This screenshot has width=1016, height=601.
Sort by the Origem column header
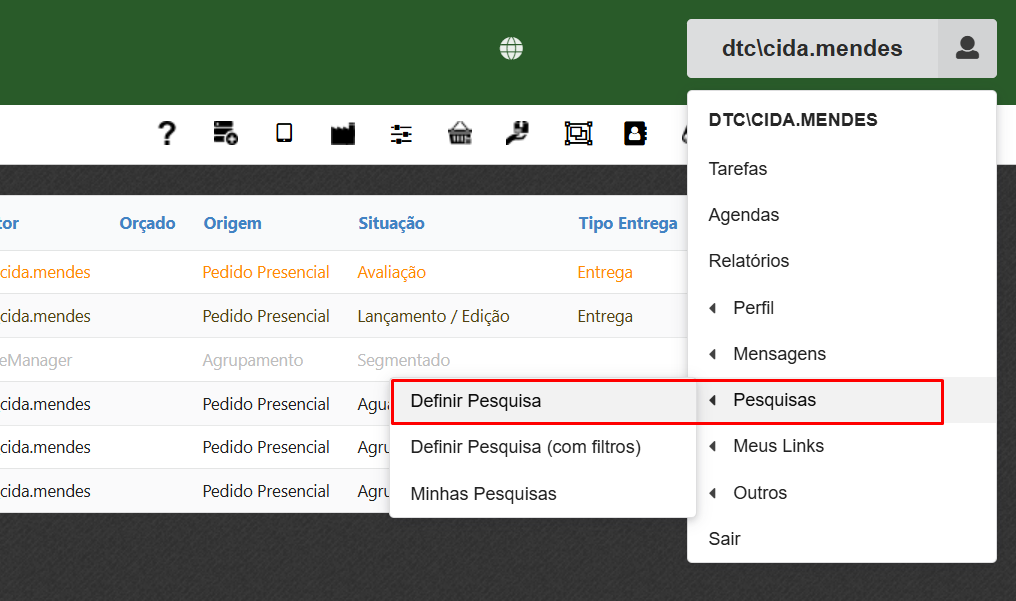(232, 223)
